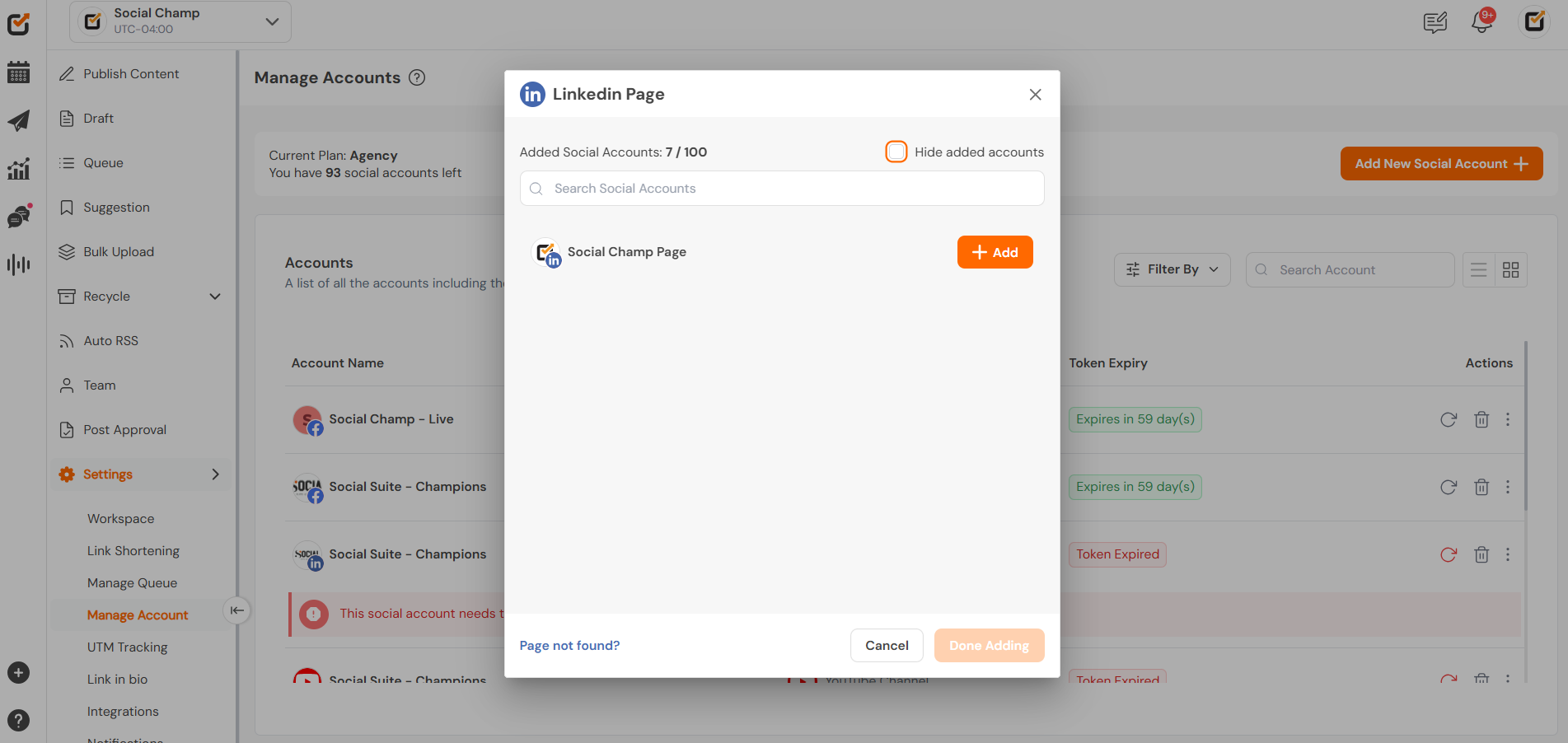Toggle Hide added accounts checkbox
Image resolution: width=1568 pixels, height=743 pixels.
896,152
